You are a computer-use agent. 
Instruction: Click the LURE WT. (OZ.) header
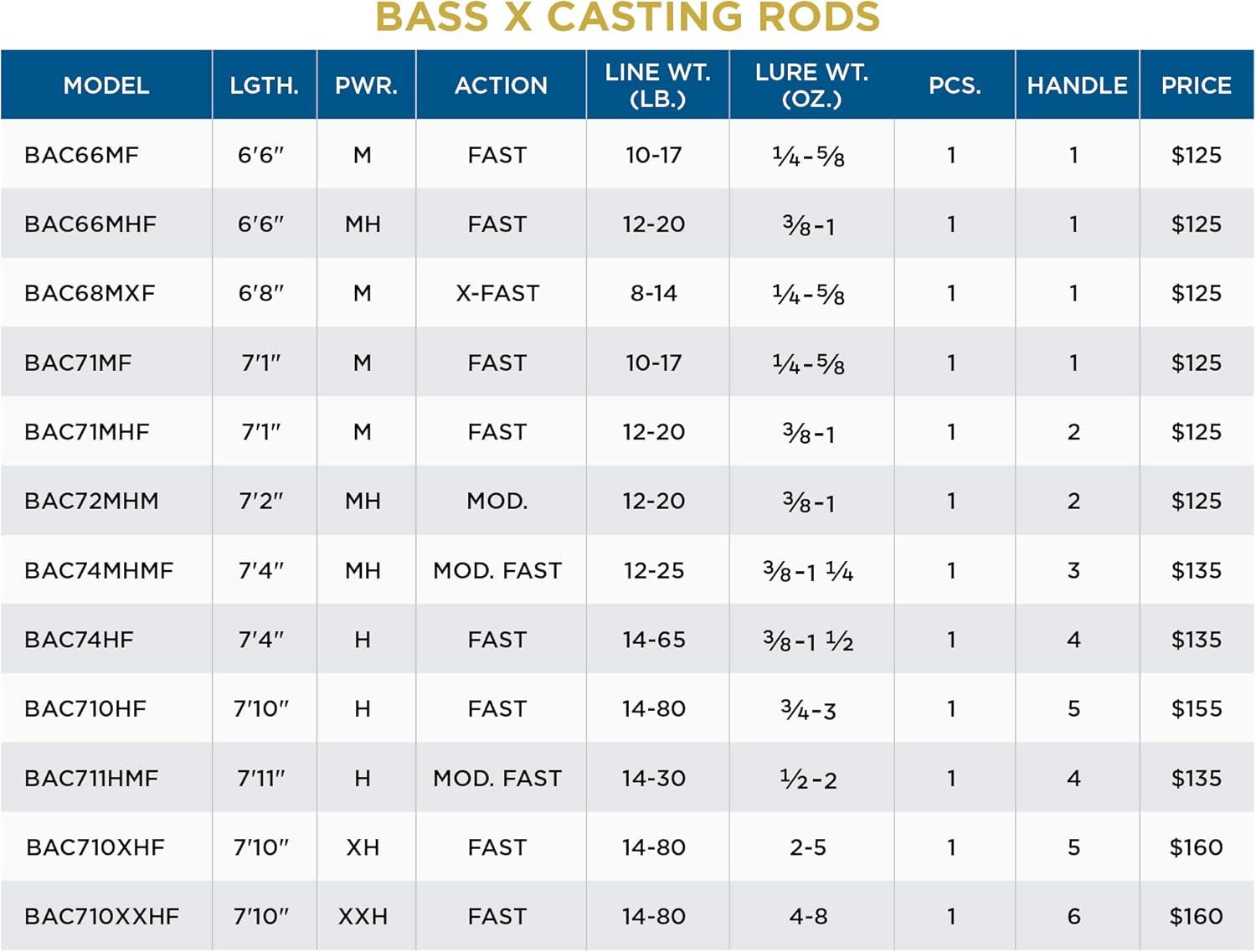click(x=811, y=85)
